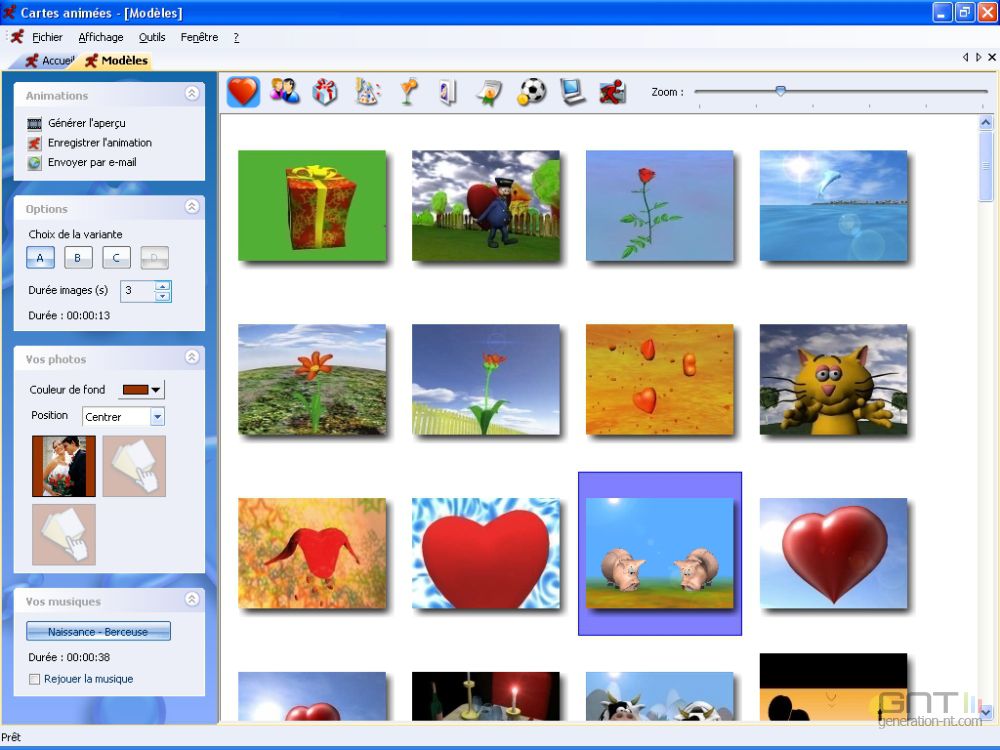Adjust the Zoom slider
This screenshot has height=750, width=1000.
(x=781, y=90)
